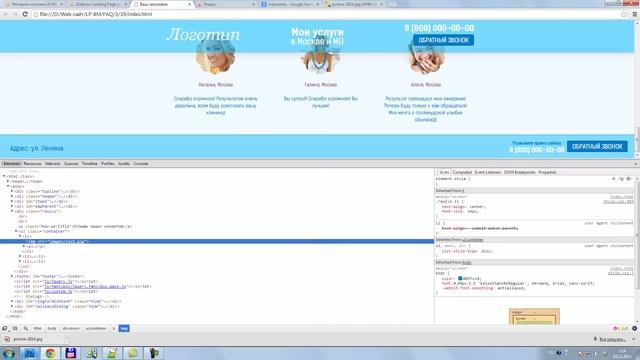Screen dimensions: 640x360
Task: Open the fancybox jquery pack script link
Action: pos(85,287)
